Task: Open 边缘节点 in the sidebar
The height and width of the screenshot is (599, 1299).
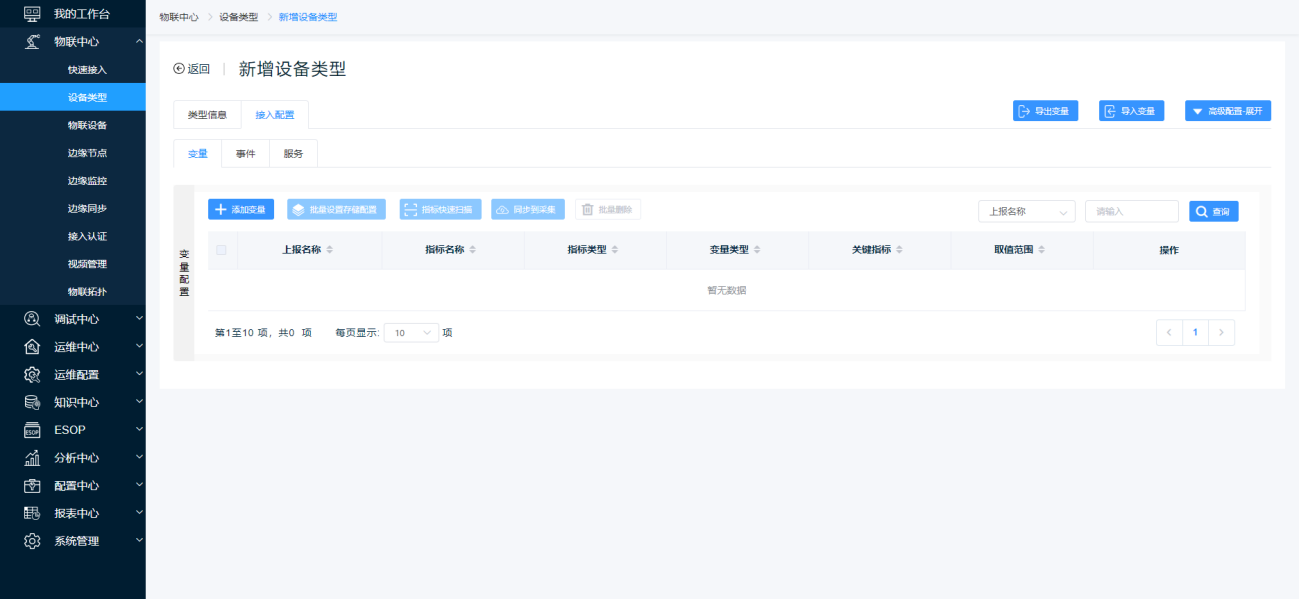Action: [87, 153]
